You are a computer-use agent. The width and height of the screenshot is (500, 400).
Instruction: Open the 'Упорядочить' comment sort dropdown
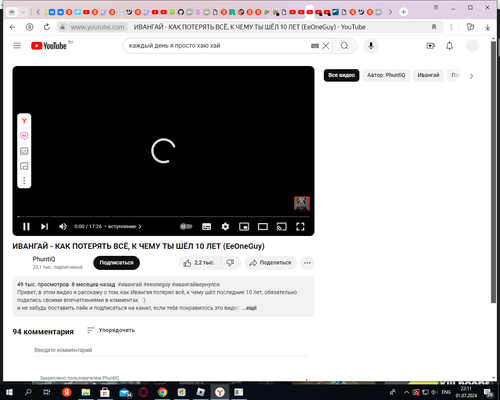click(111, 330)
